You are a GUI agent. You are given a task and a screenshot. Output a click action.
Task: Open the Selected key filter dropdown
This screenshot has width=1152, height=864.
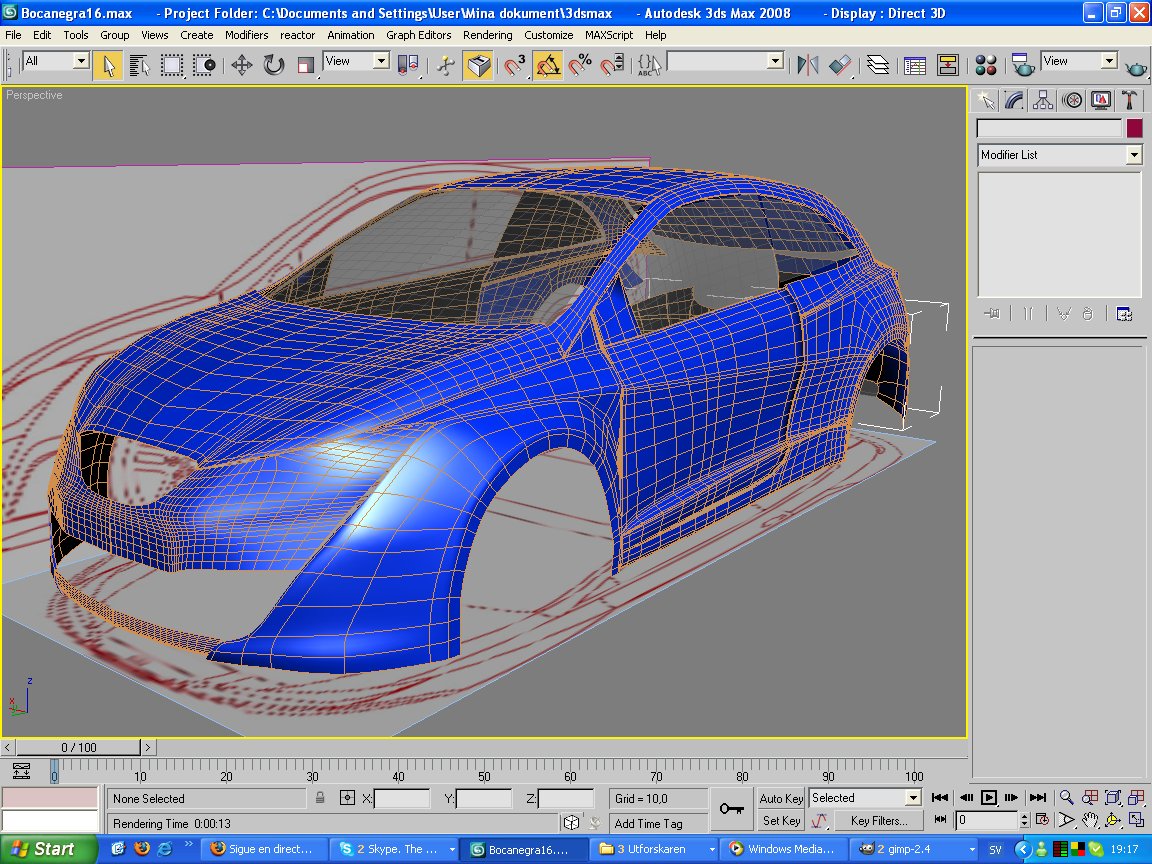(912, 798)
